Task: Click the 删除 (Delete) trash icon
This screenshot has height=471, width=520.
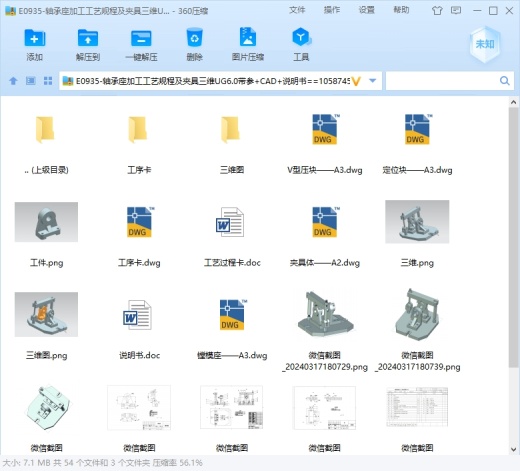Action: pyautogui.click(x=194, y=37)
